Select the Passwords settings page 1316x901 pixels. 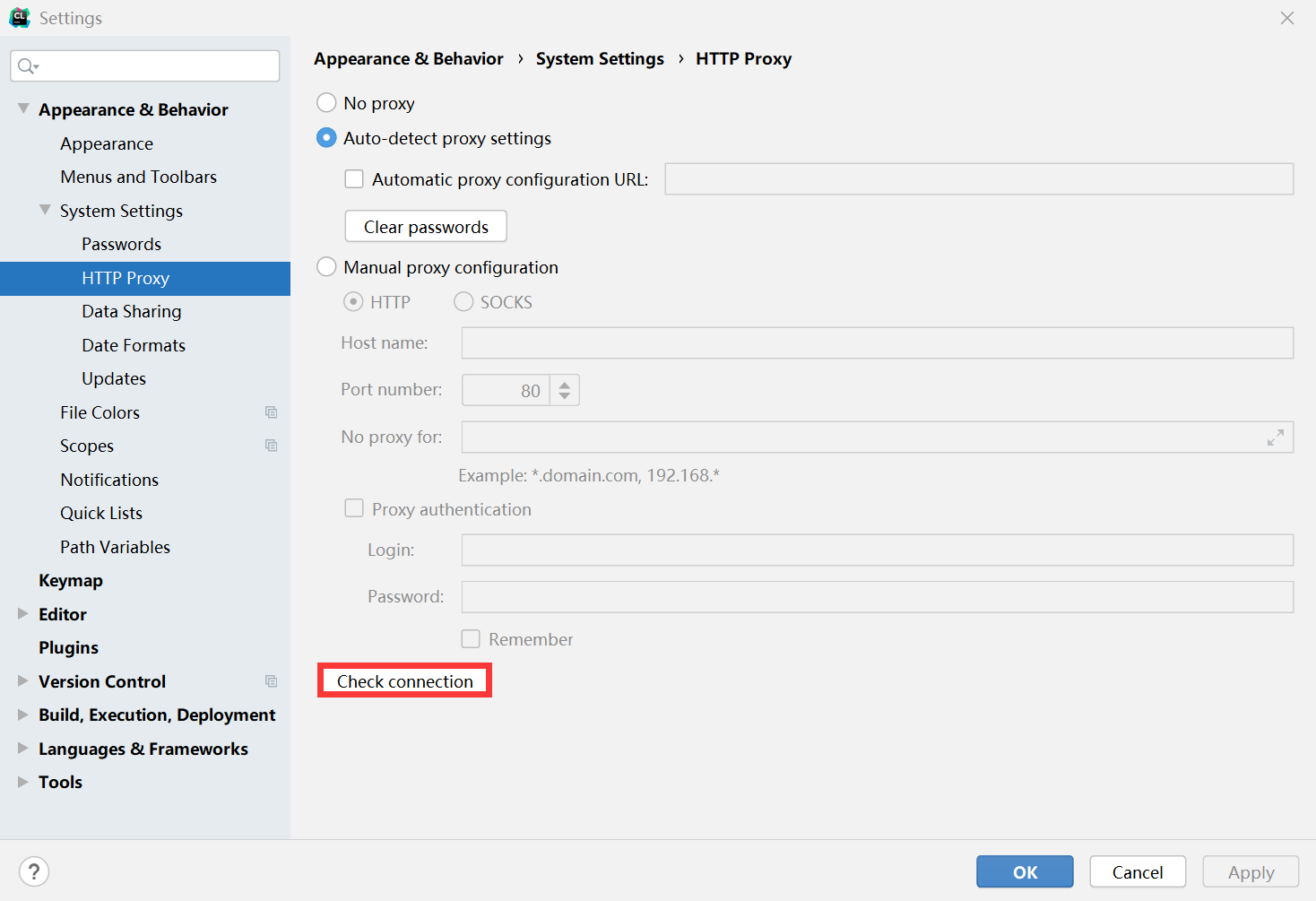[121, 244]
